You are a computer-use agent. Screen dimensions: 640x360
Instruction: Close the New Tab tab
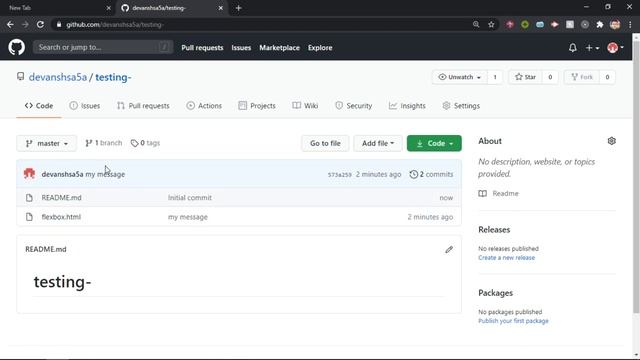[109, 8]
